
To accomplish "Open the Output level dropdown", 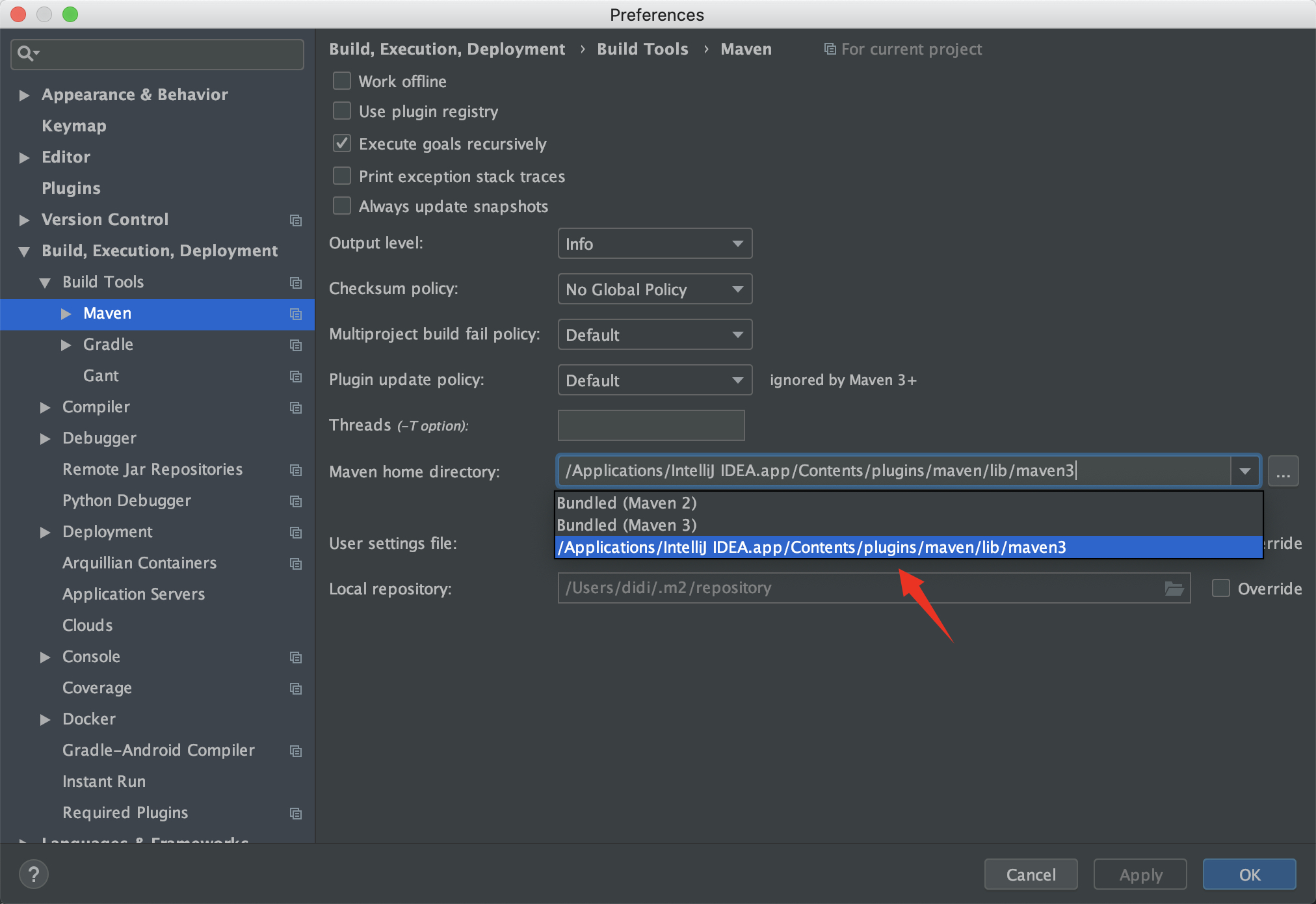I will 655,244.
